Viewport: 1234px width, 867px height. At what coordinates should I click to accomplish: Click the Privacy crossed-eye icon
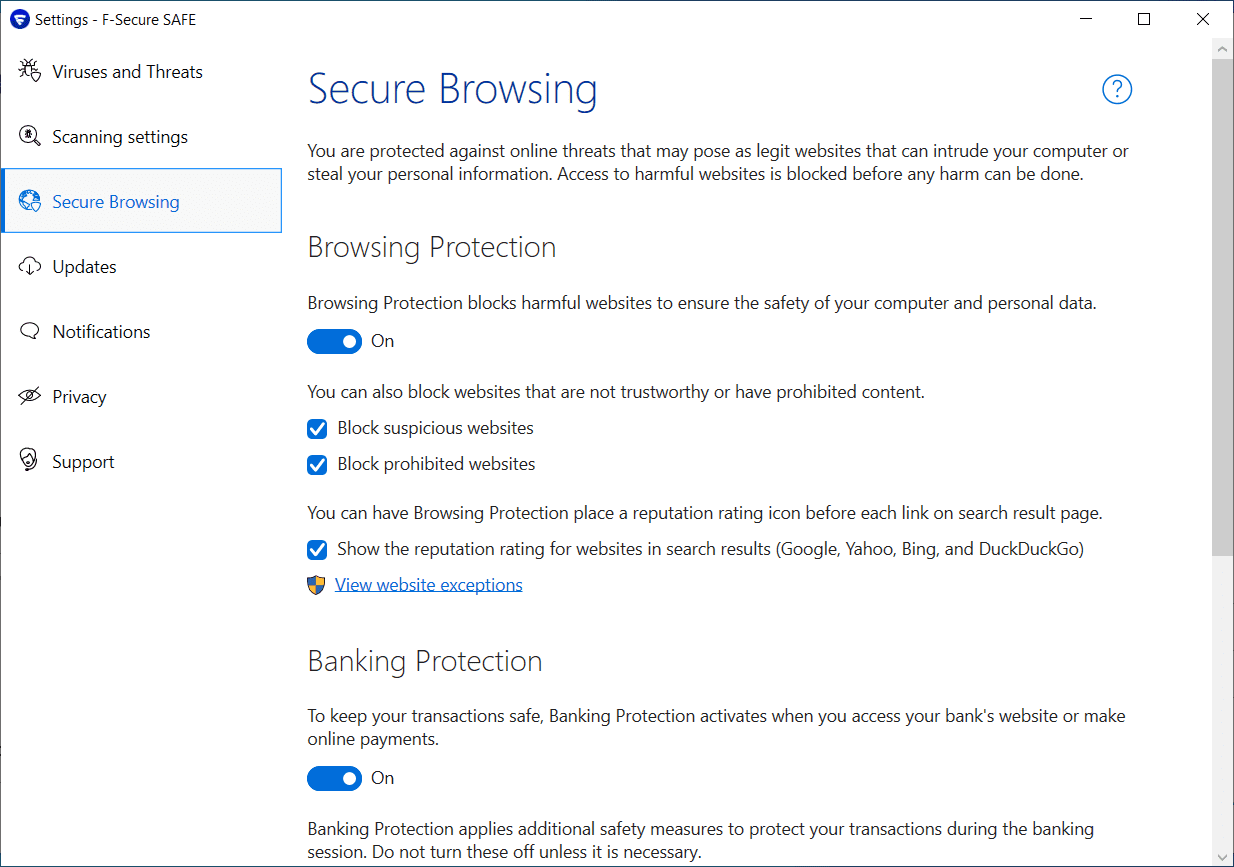pos(30,397)
